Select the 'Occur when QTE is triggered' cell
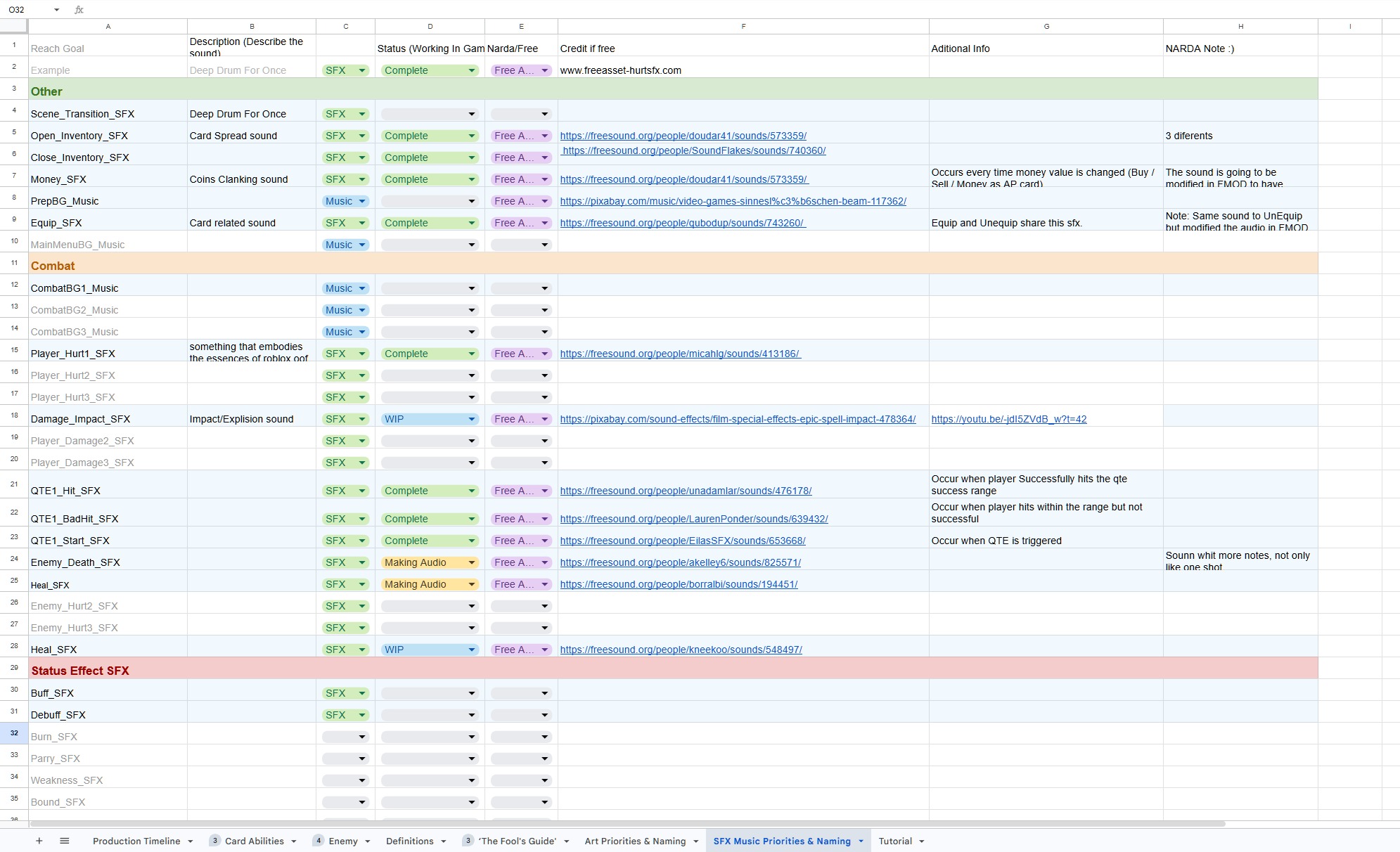This screenshot has height=852, width=1400. [x=1046, y=537]
